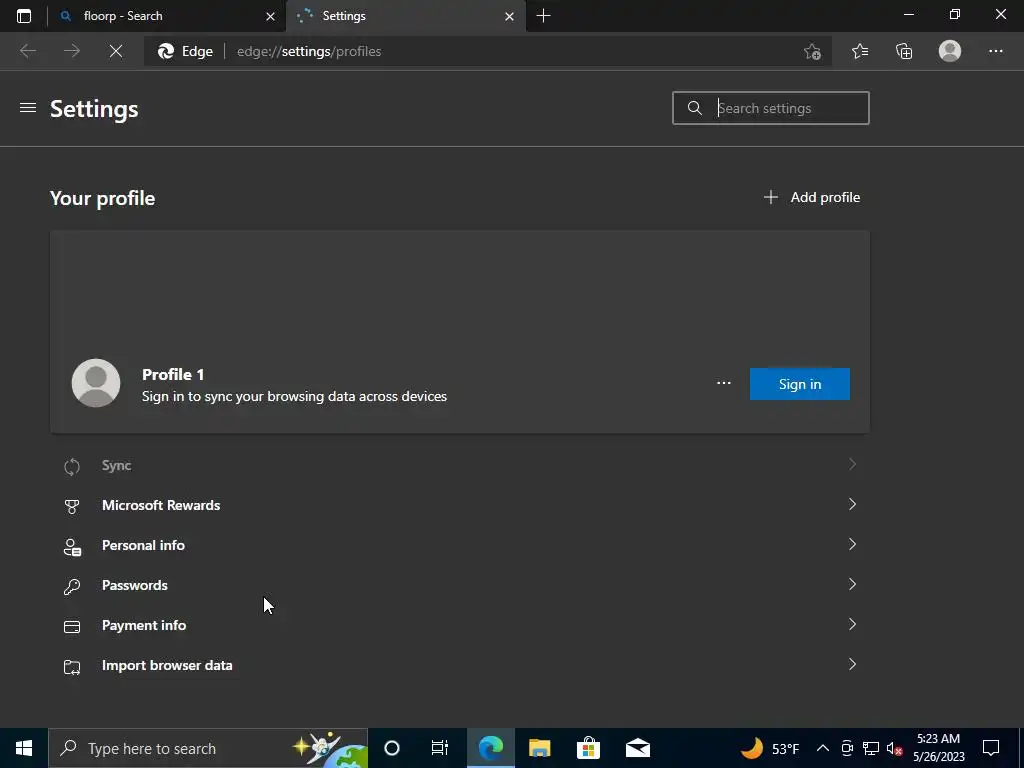Screen dimensions: 1024x768
Task: Switch to the Settings tab
Action: coord(405,16)
